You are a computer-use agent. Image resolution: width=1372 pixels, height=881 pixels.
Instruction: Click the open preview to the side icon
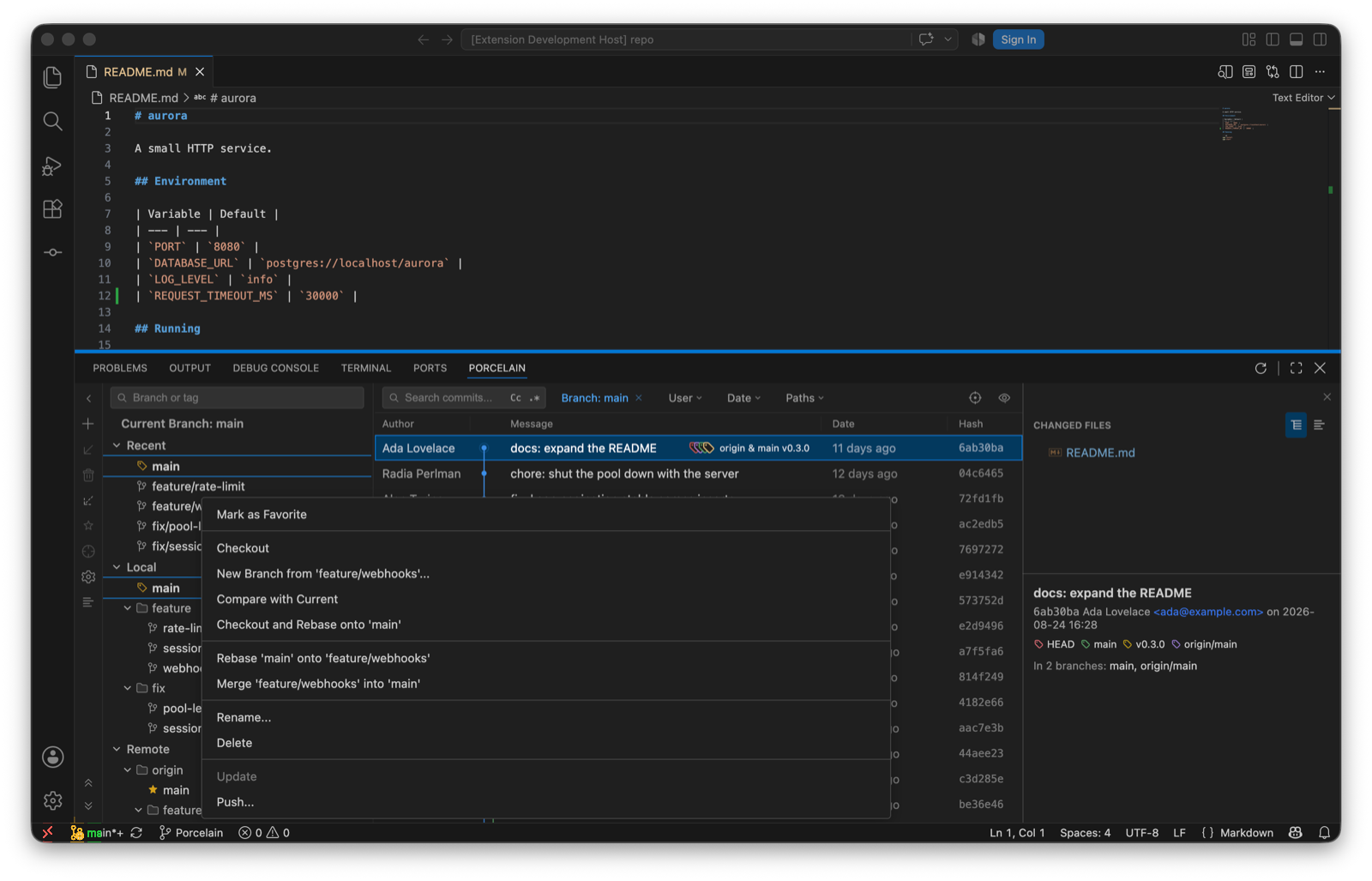(1225, 72)
